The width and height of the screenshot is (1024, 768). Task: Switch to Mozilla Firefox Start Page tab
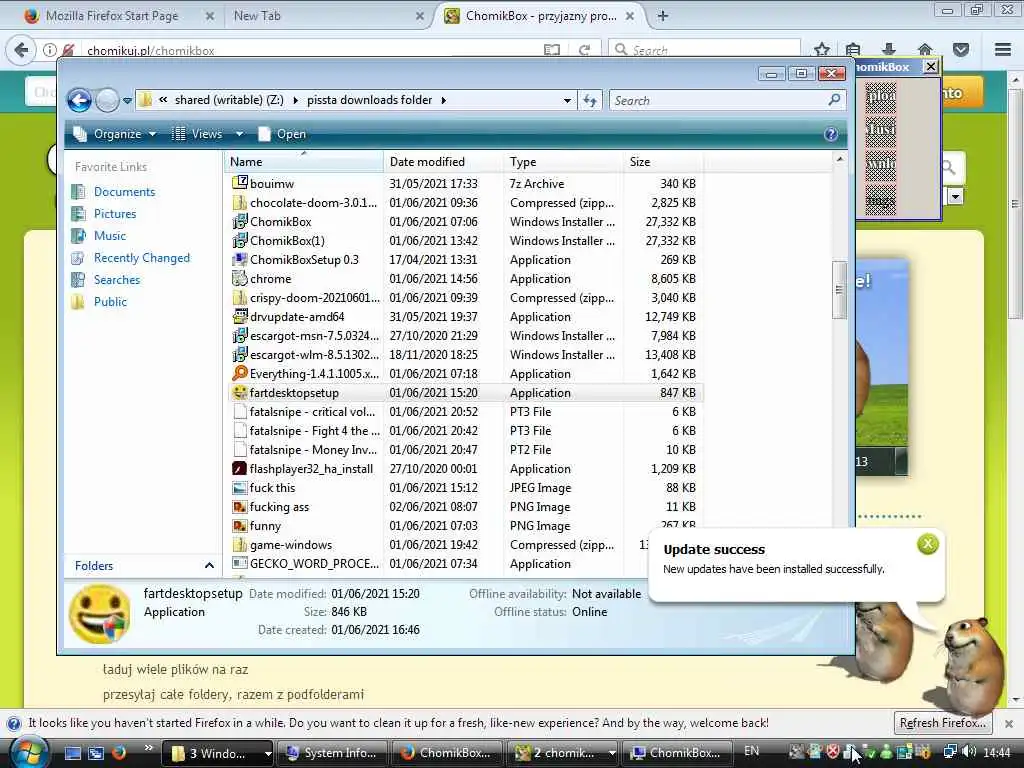pyautogui.click(x=112, y=16)
